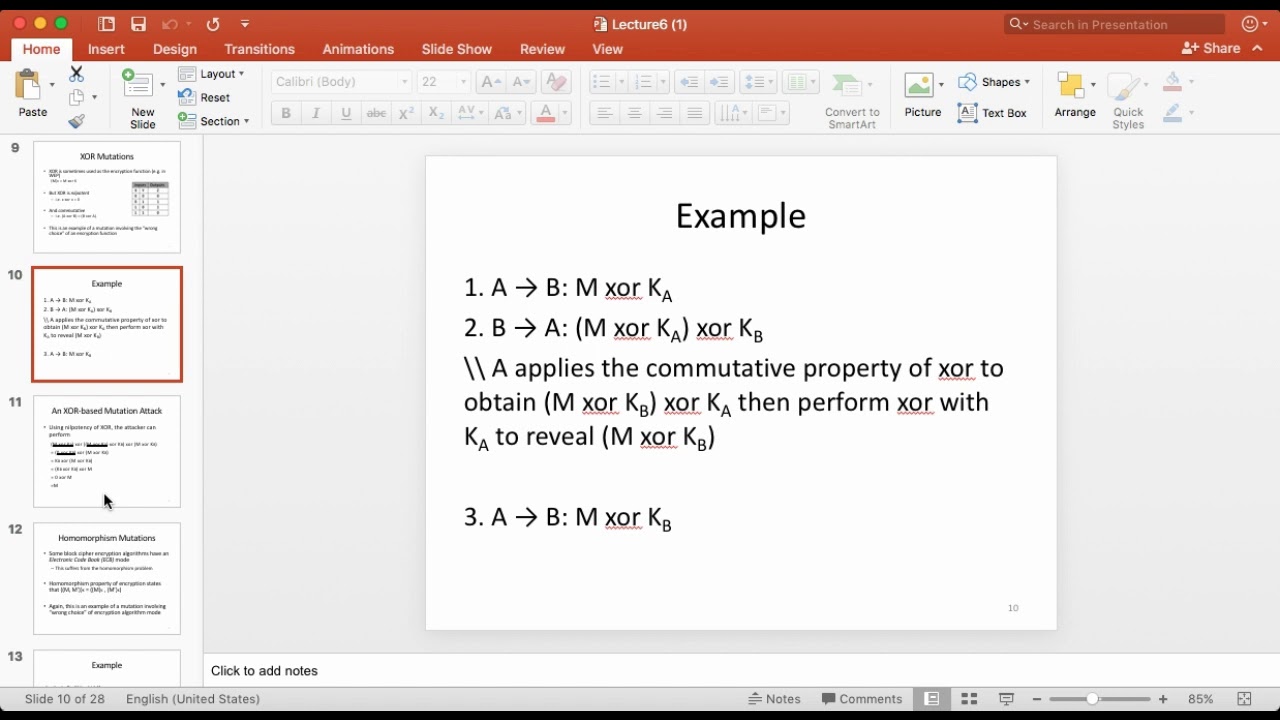The image size is (1280, 720).
Task: Select slide 12 Homomorphism Mutations thumbnail
Action: pos(107,578)
